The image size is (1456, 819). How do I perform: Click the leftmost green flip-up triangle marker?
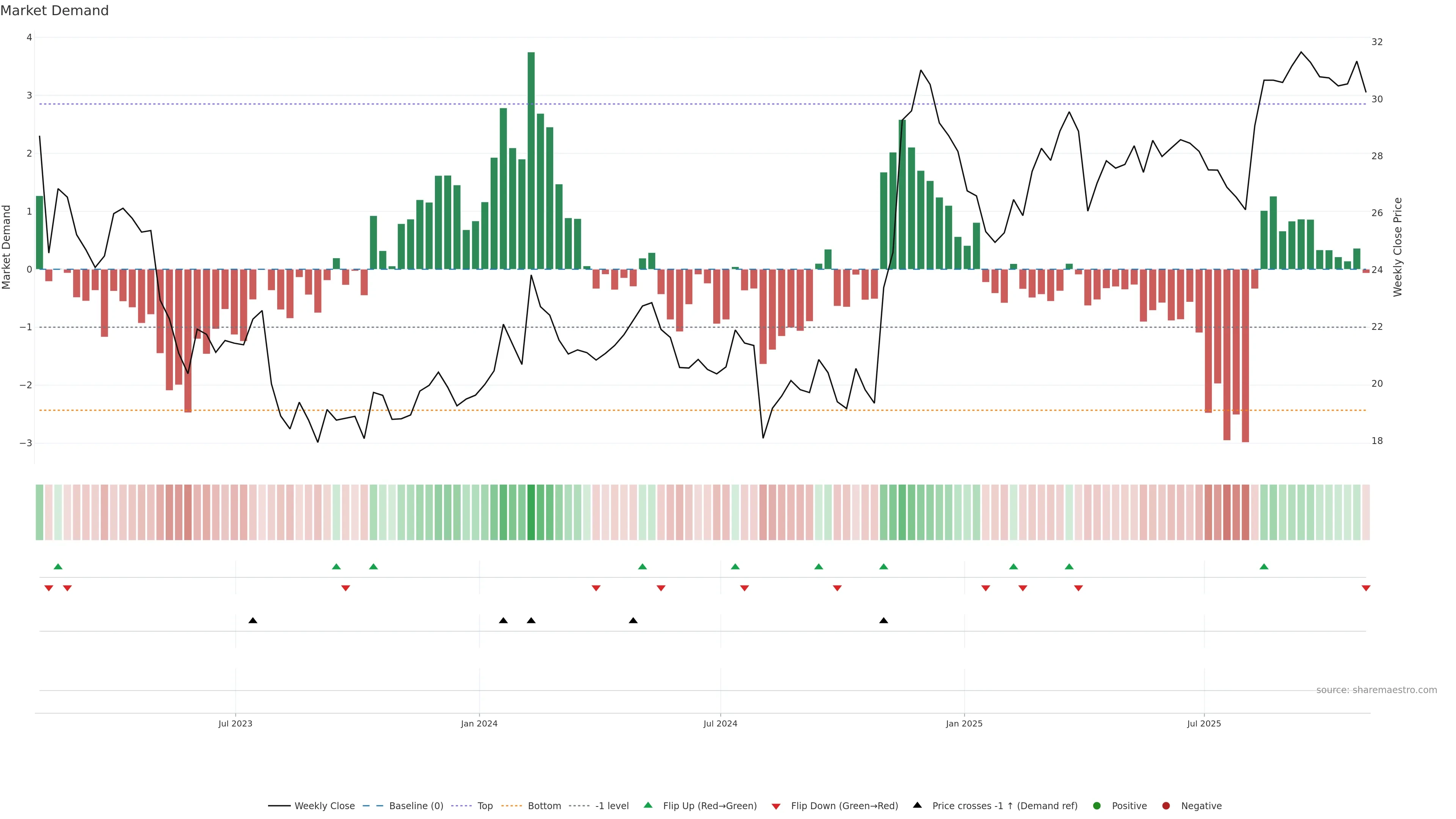point(58,566)
